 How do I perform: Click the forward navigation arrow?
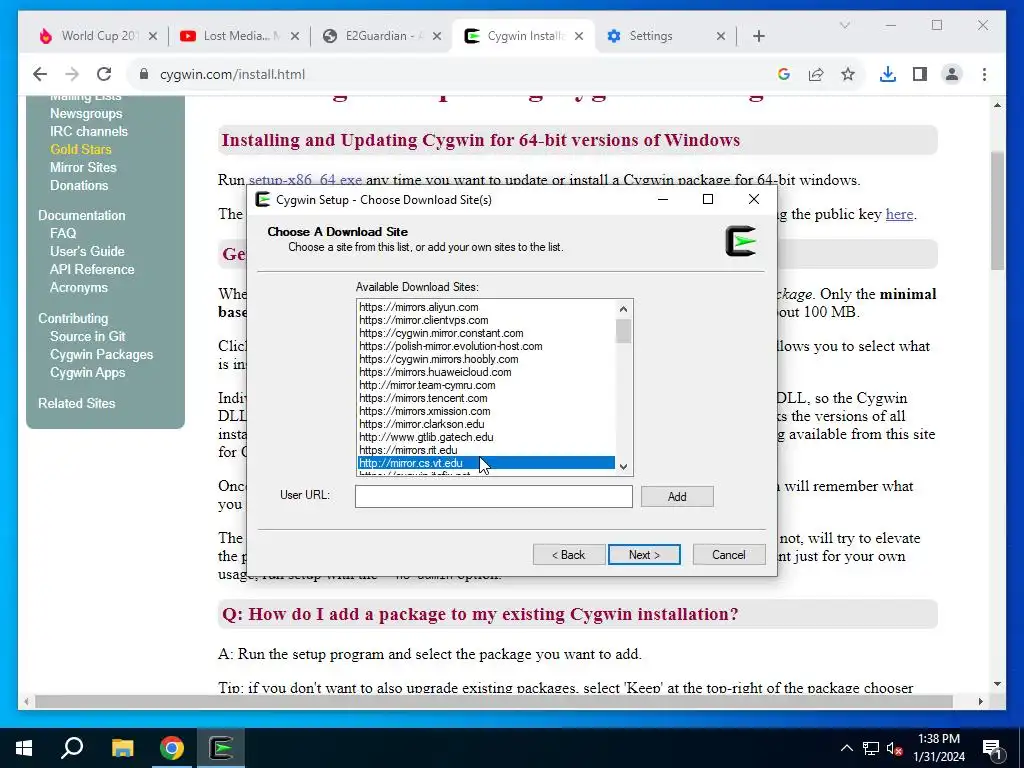point(72,74)
